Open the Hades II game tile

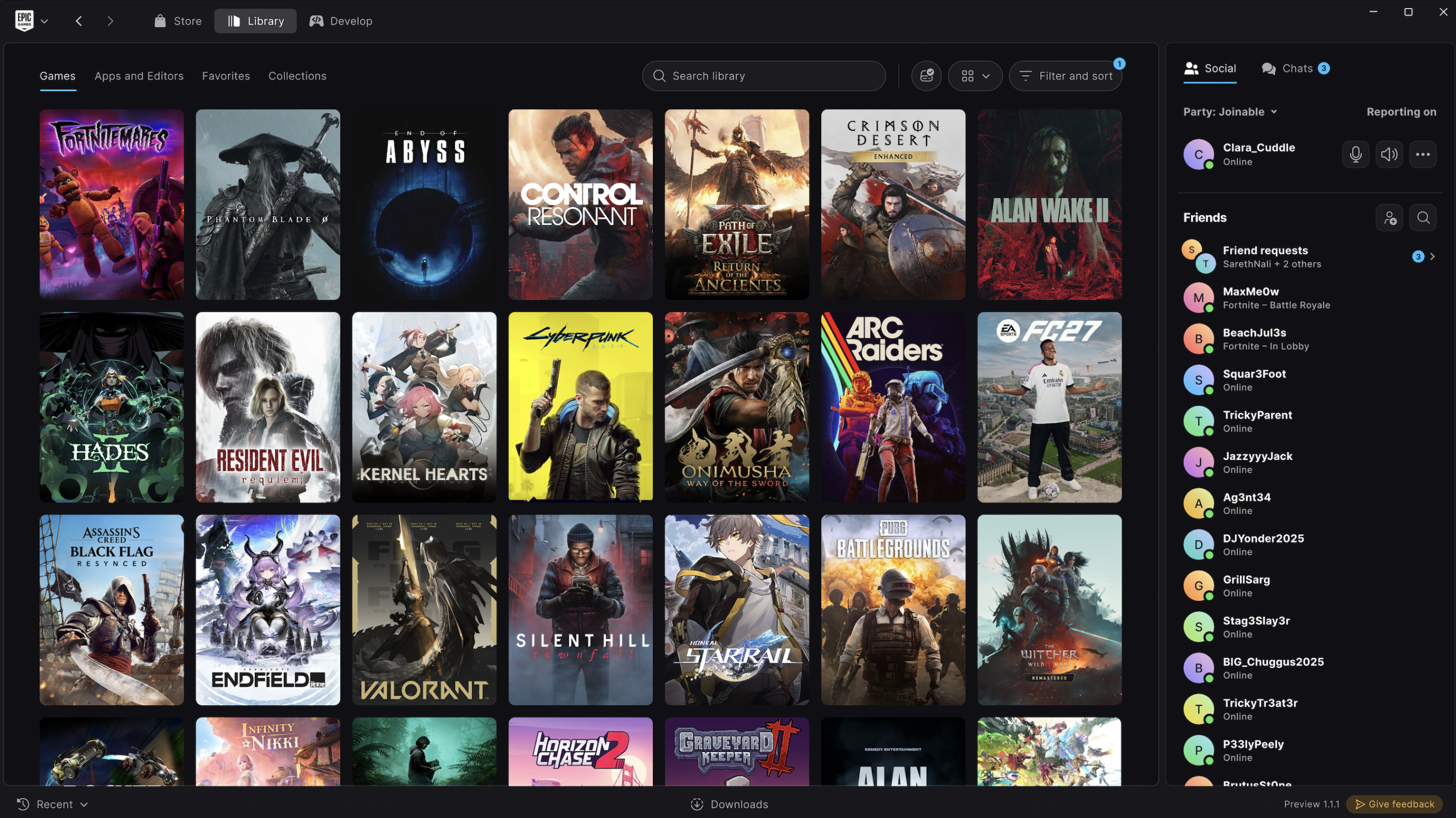tap(111, 407)
